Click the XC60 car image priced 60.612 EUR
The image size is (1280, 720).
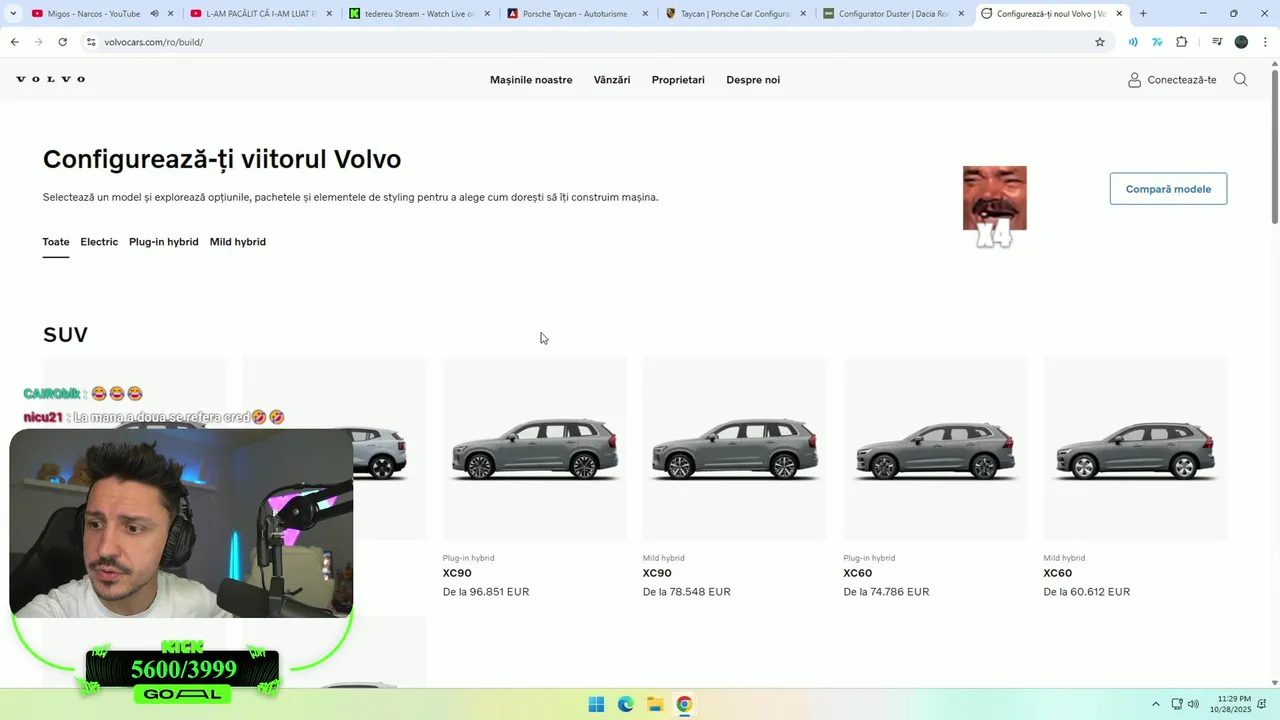coord(1136,449)
